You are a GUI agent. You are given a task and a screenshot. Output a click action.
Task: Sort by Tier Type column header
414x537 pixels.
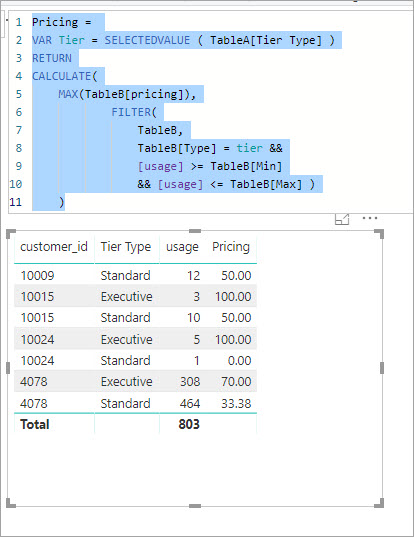pos(126,247)
